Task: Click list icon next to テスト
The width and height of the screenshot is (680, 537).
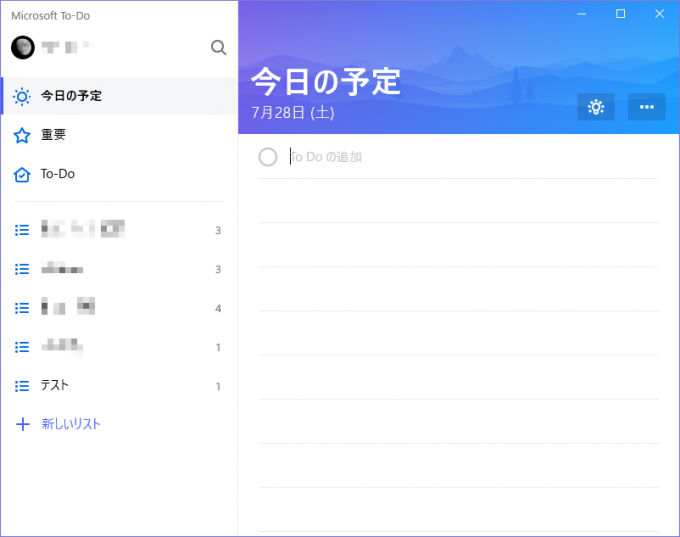Action: pos(22,386)
